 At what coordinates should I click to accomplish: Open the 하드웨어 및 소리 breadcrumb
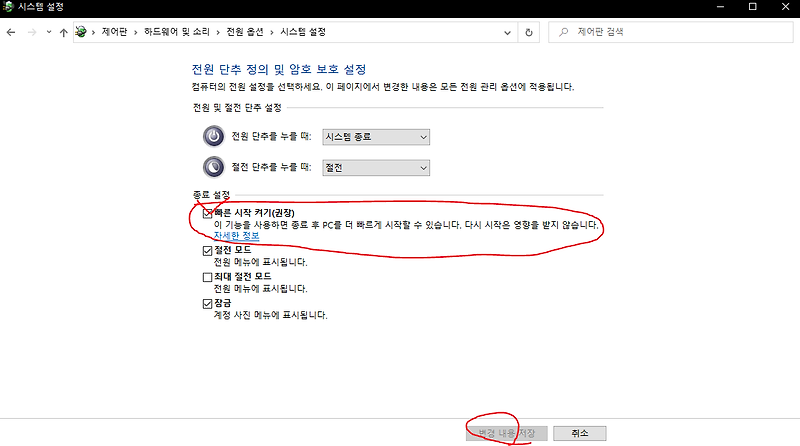click(177, 32)
